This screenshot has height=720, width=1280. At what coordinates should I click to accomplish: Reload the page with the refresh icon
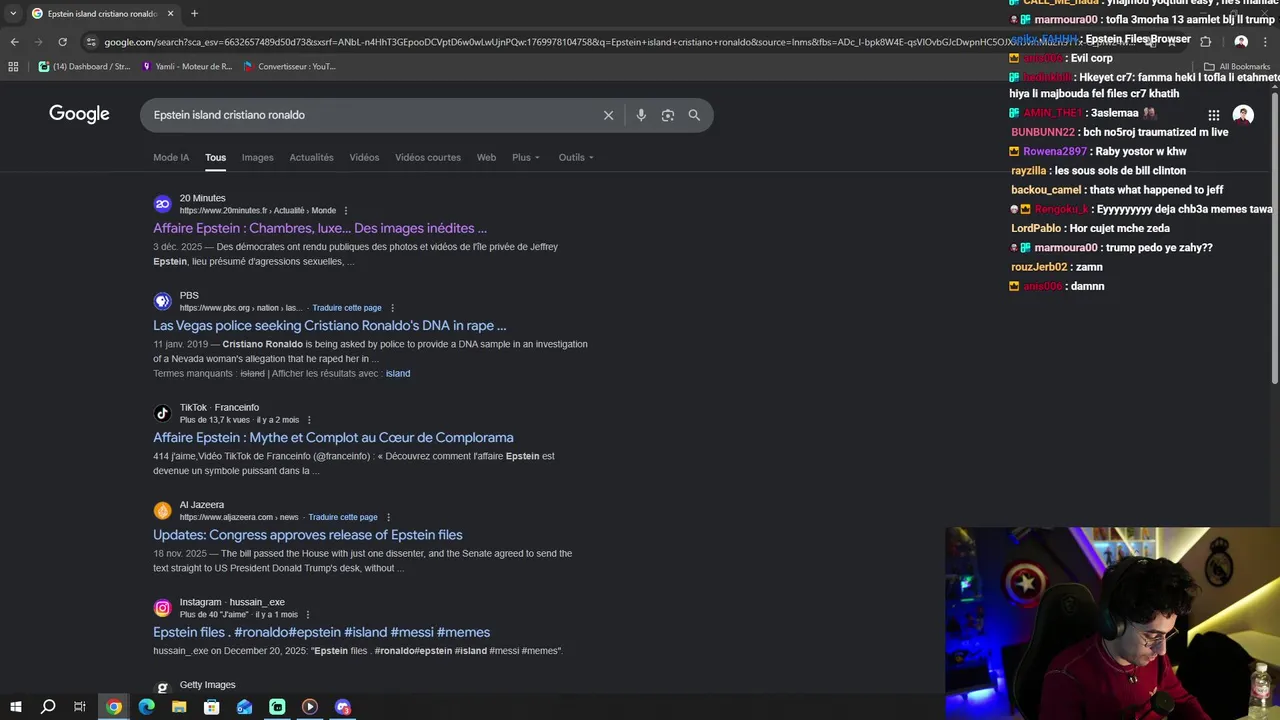[x=62, y=42]
